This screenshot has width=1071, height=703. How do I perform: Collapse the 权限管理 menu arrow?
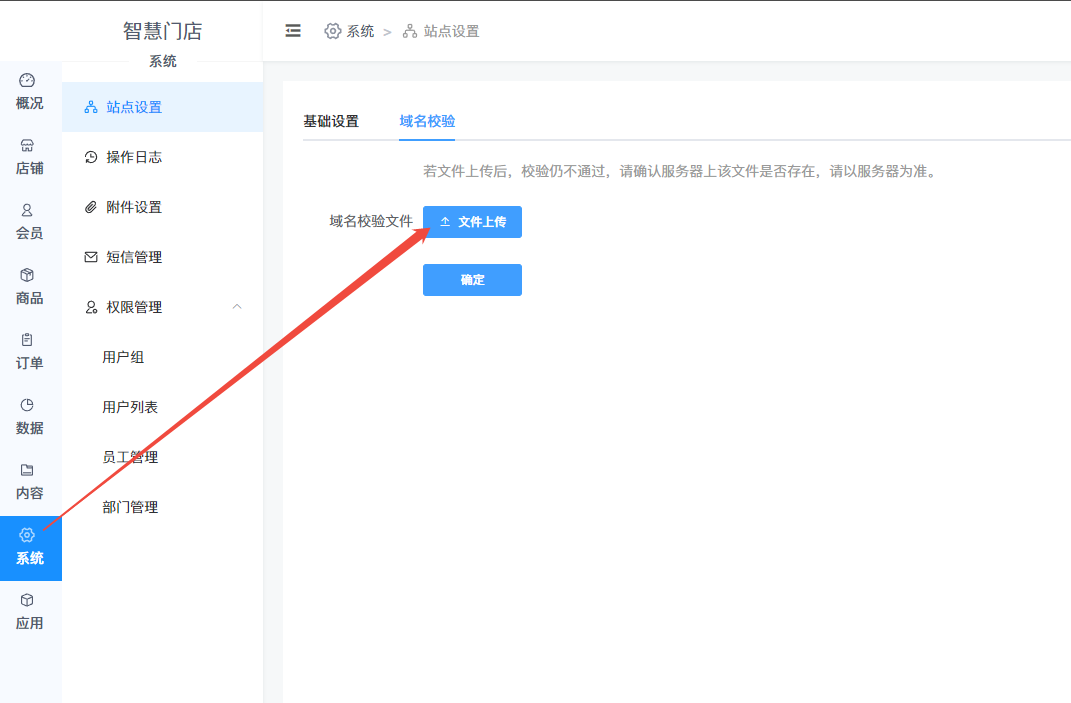tap(237, 307)
